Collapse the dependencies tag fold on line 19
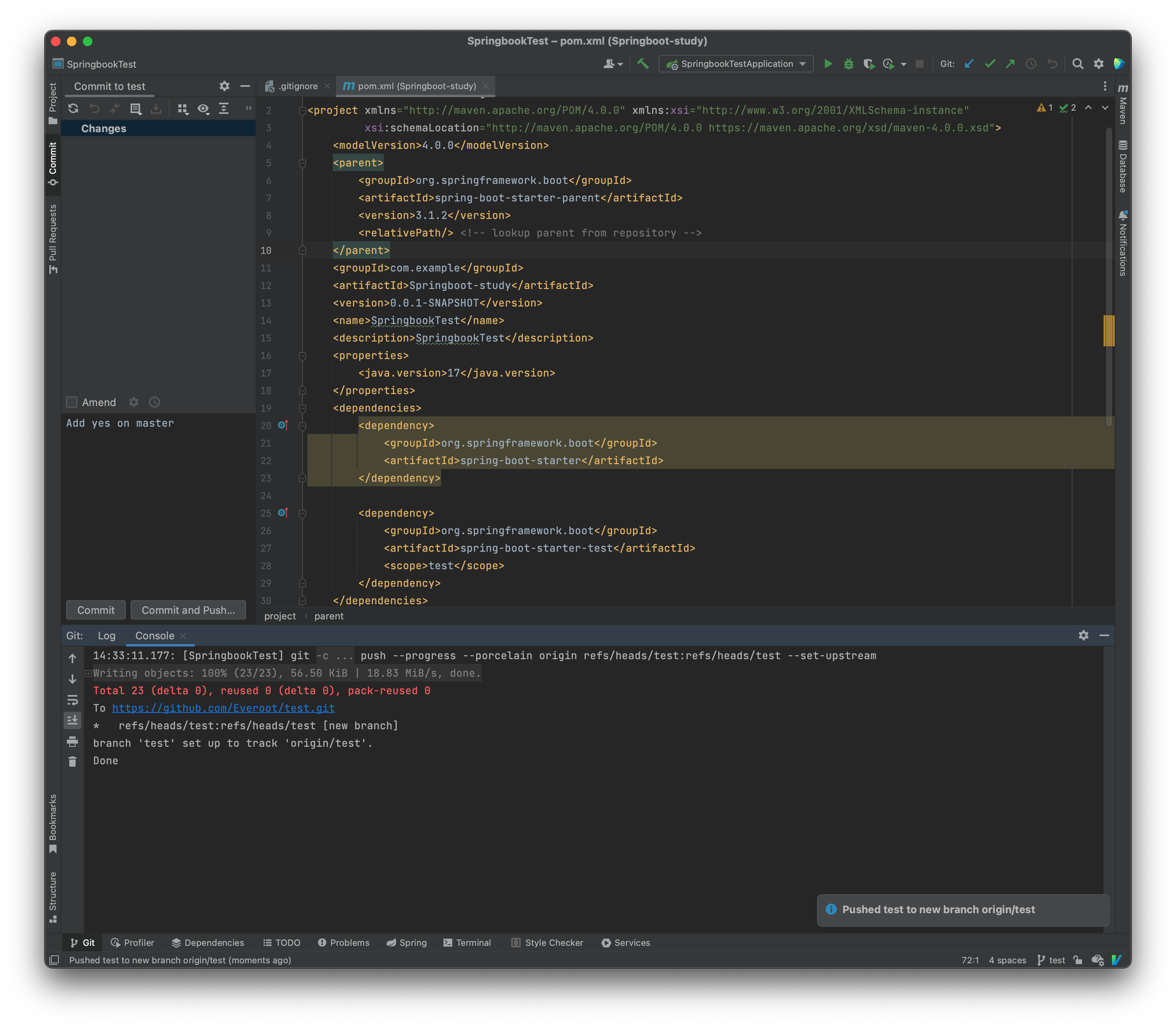Viewport: 1176px width, 1027px height. click(303, 409)
